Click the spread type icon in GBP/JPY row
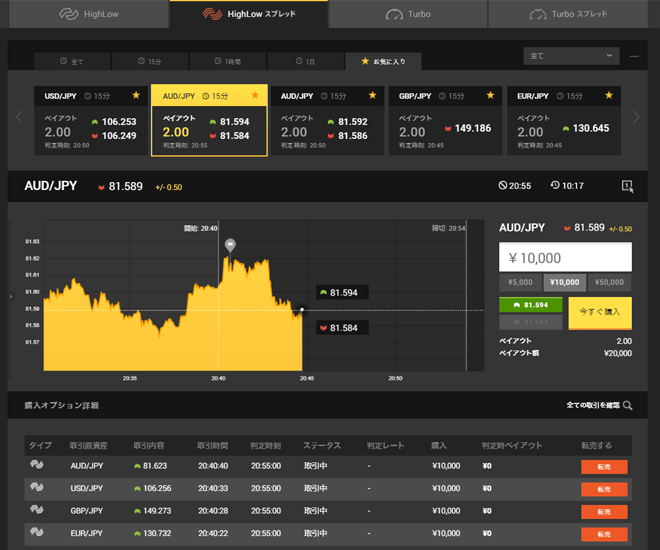The image size is (660, 550). (37, 509)
